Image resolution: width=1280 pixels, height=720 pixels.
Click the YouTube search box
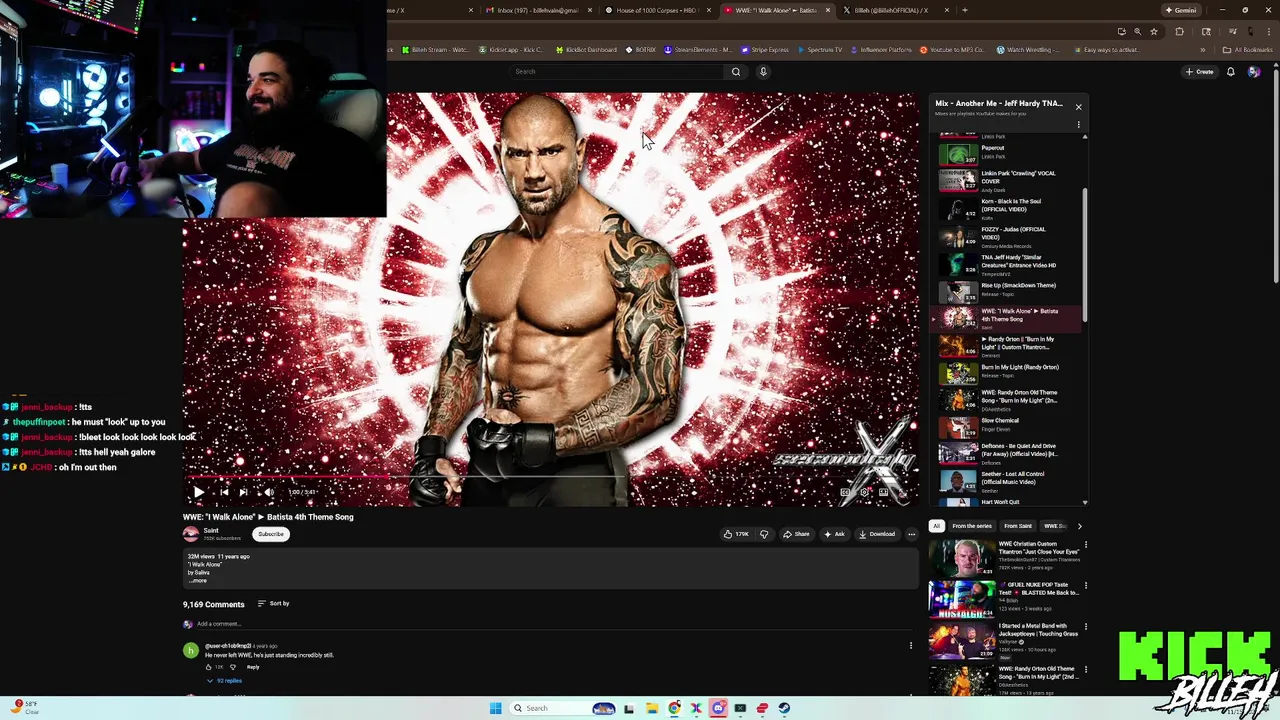pos(617,72)
